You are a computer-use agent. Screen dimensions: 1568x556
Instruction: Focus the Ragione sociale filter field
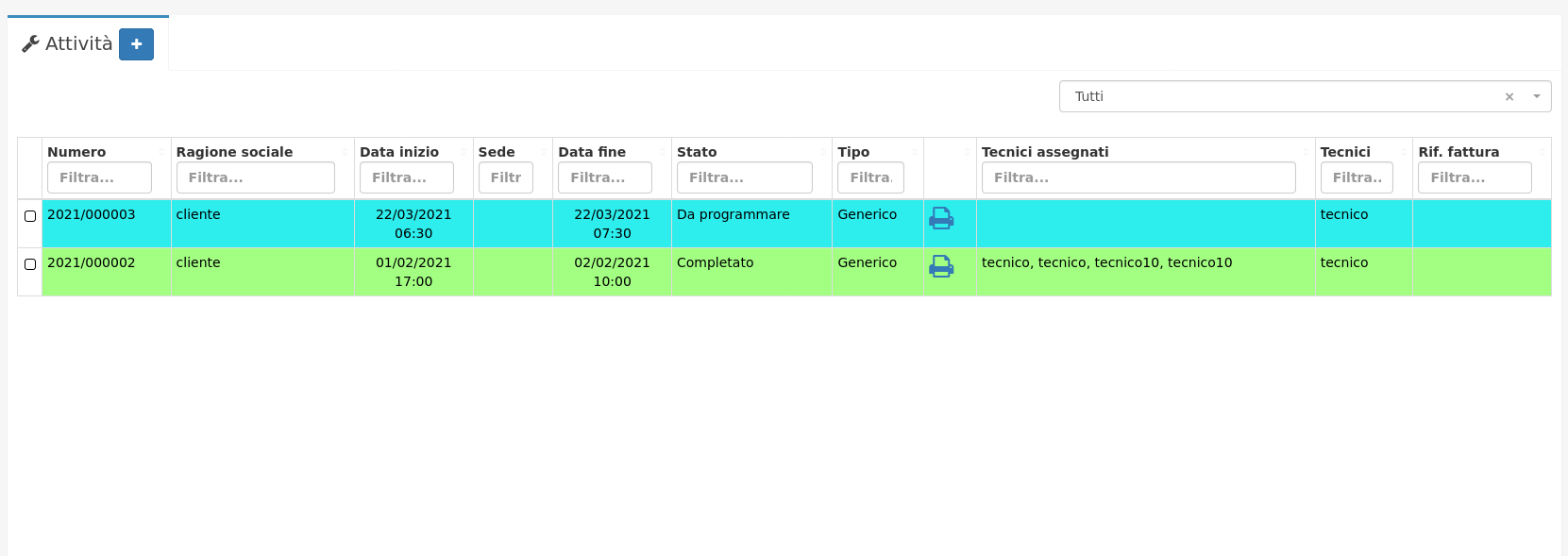pyautogui.click(x=255, y=177)
